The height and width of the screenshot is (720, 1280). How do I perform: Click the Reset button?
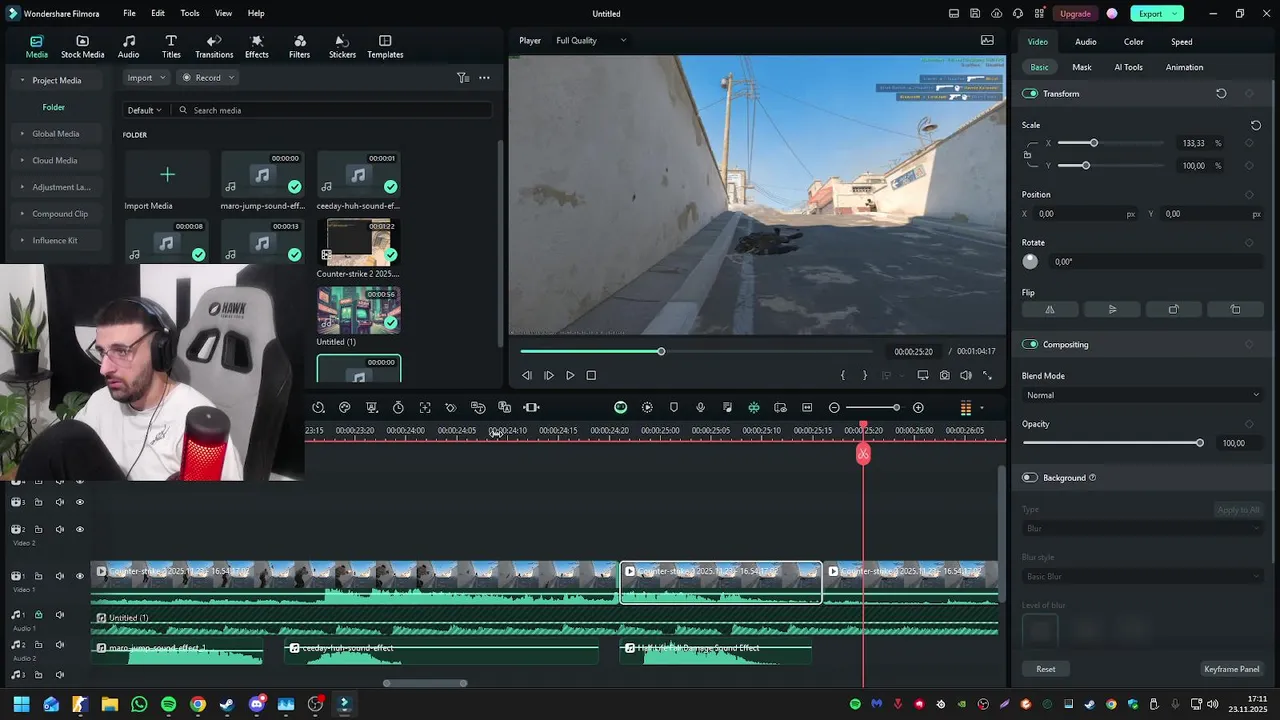pos(1046,669)
